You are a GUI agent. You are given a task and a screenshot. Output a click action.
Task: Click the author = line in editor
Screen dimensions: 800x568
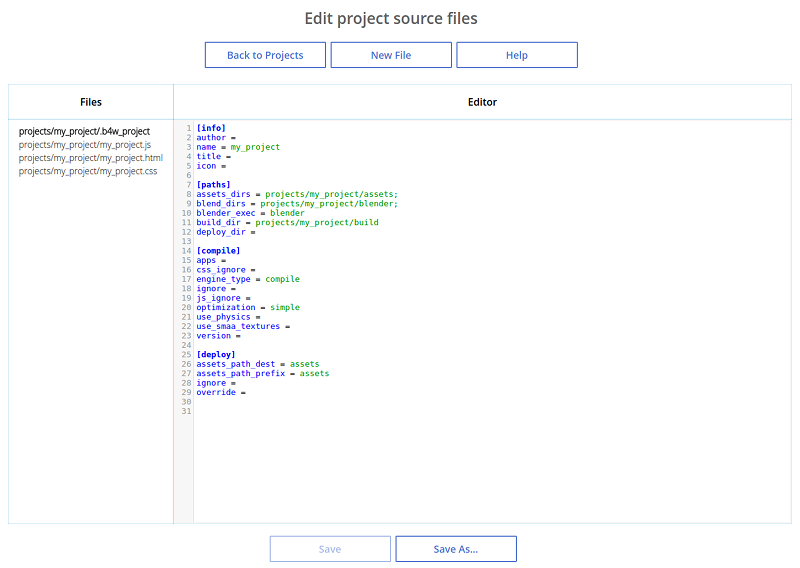pos(213,137)
